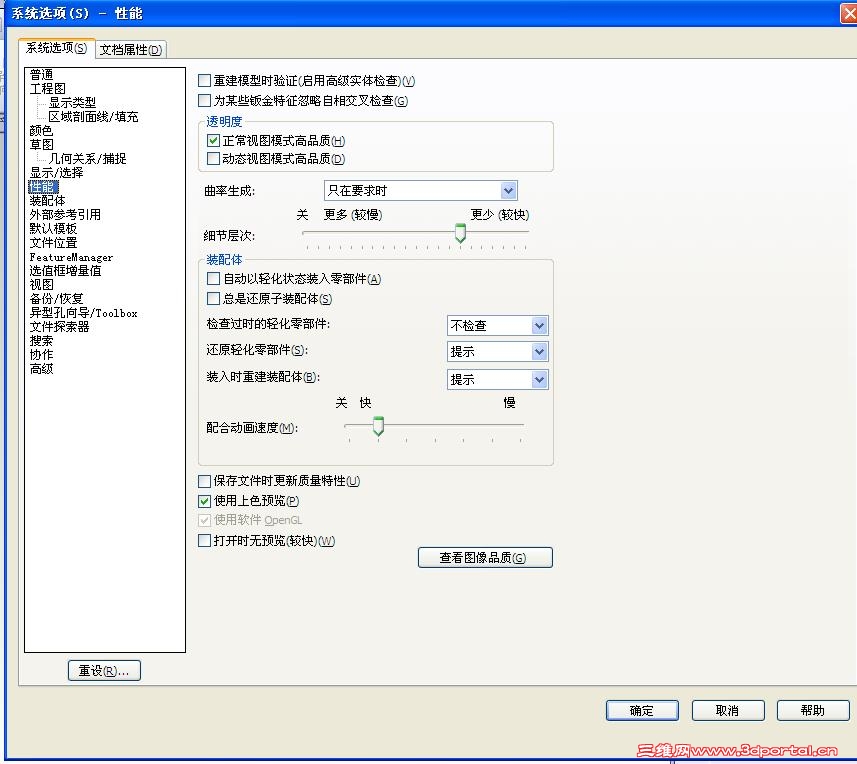Uncheck 使用上色预览 option

point(204,501)
